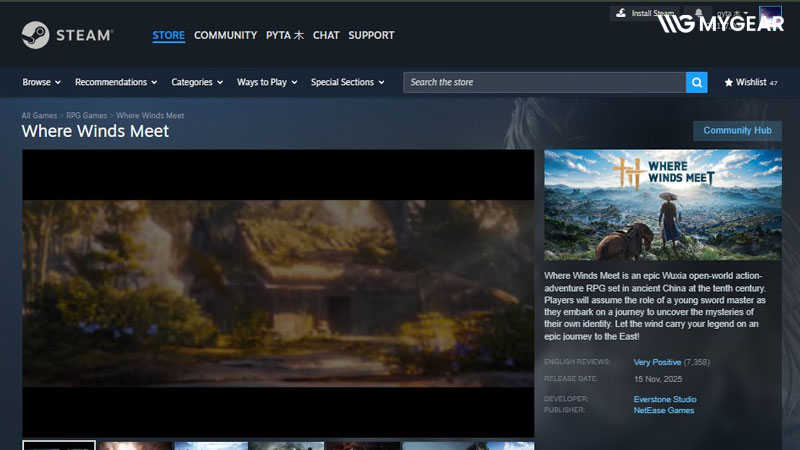Click the Where Winds Meet breadcrumb
The width and height of the screenshot is (800, 450).
(150, 116)
